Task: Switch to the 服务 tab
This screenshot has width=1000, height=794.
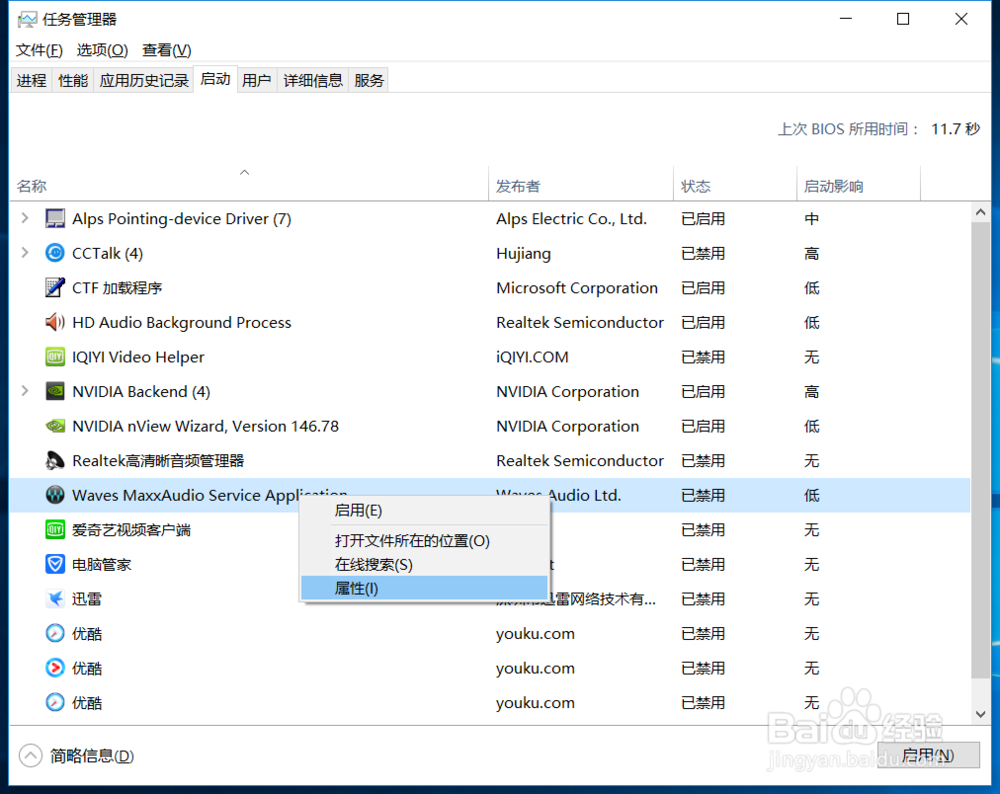Action: [369, 80]
